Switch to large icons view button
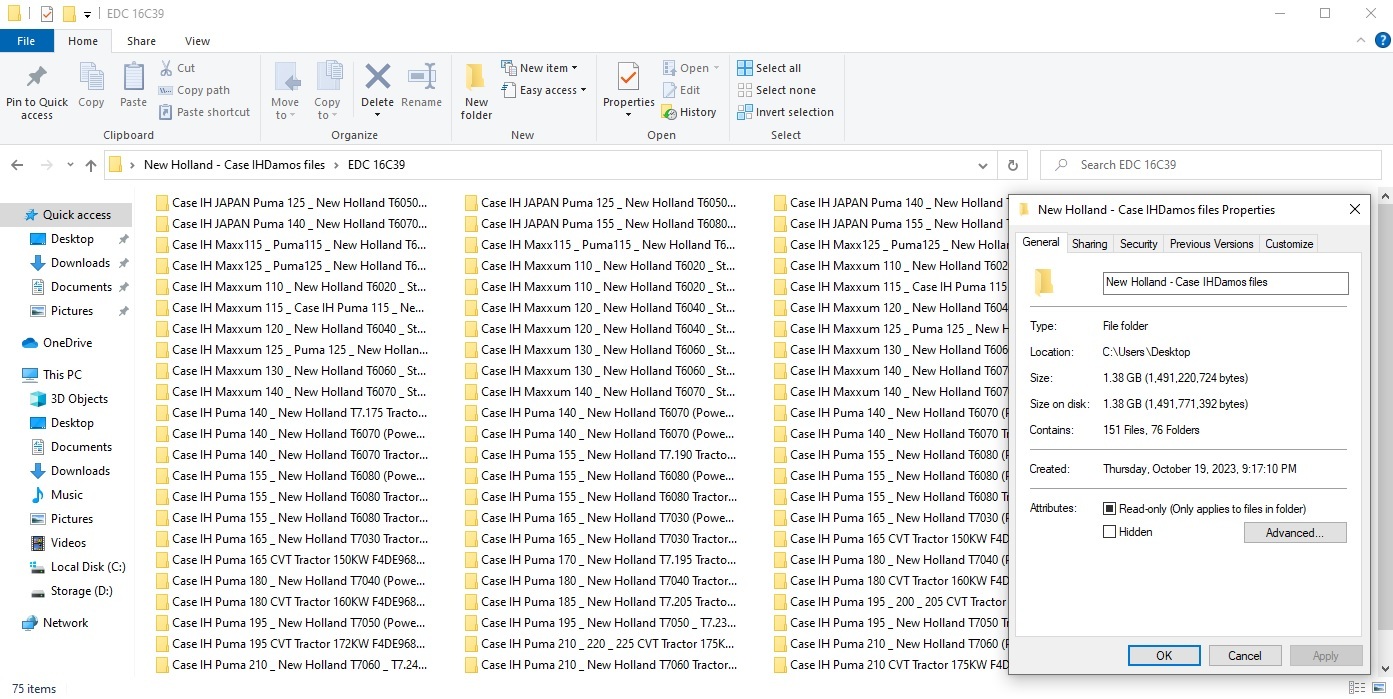1393x699 pixels. tap(1379, 688)
